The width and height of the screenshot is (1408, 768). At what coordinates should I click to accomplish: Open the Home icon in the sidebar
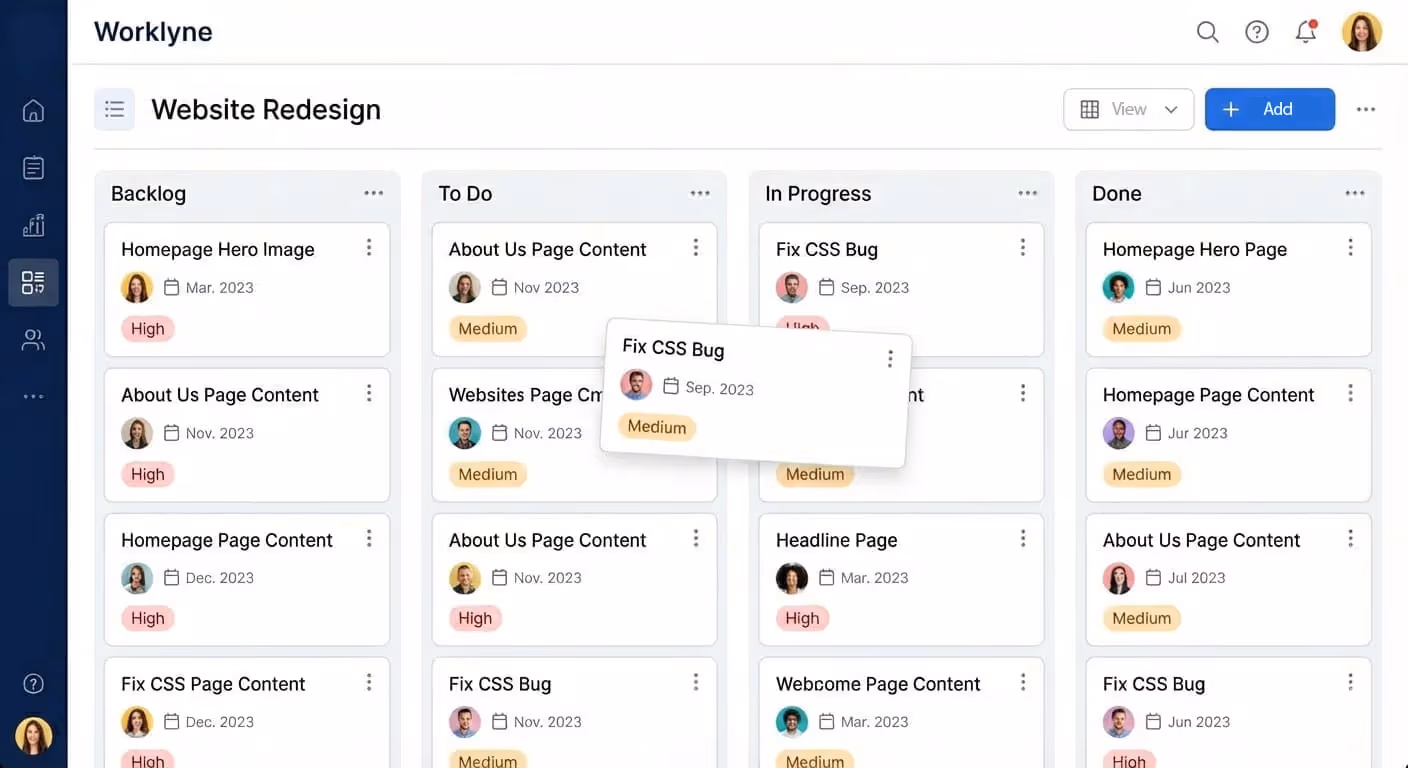pyautogui.click(x=33, y=111)
